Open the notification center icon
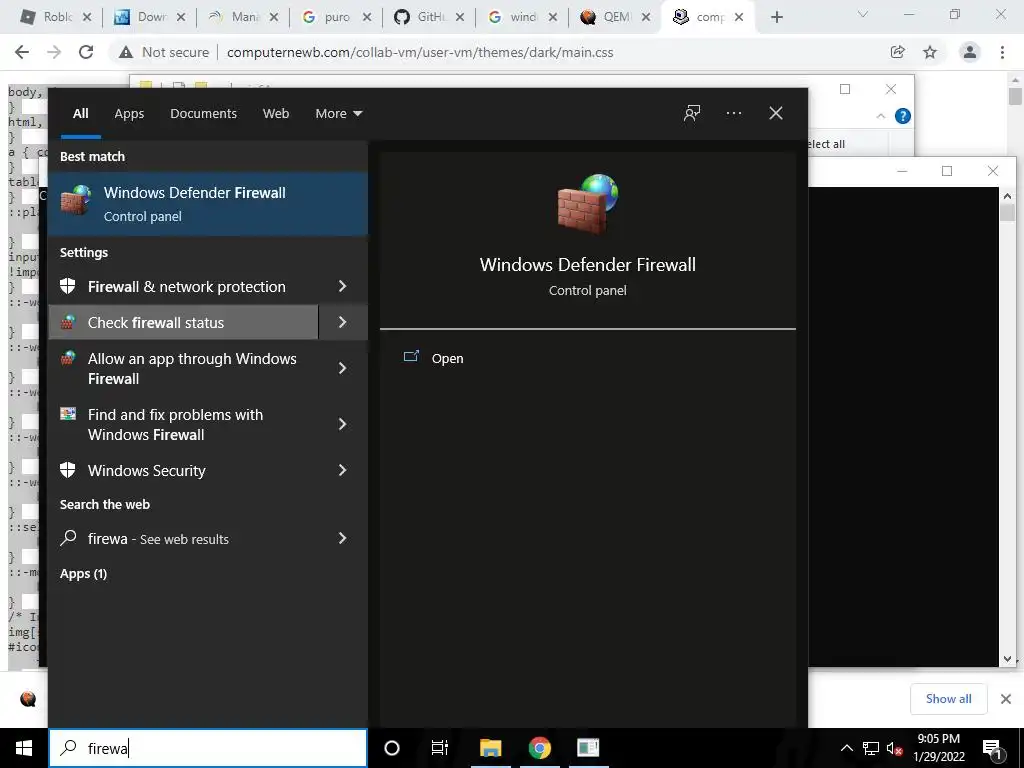 coord(993,748)
